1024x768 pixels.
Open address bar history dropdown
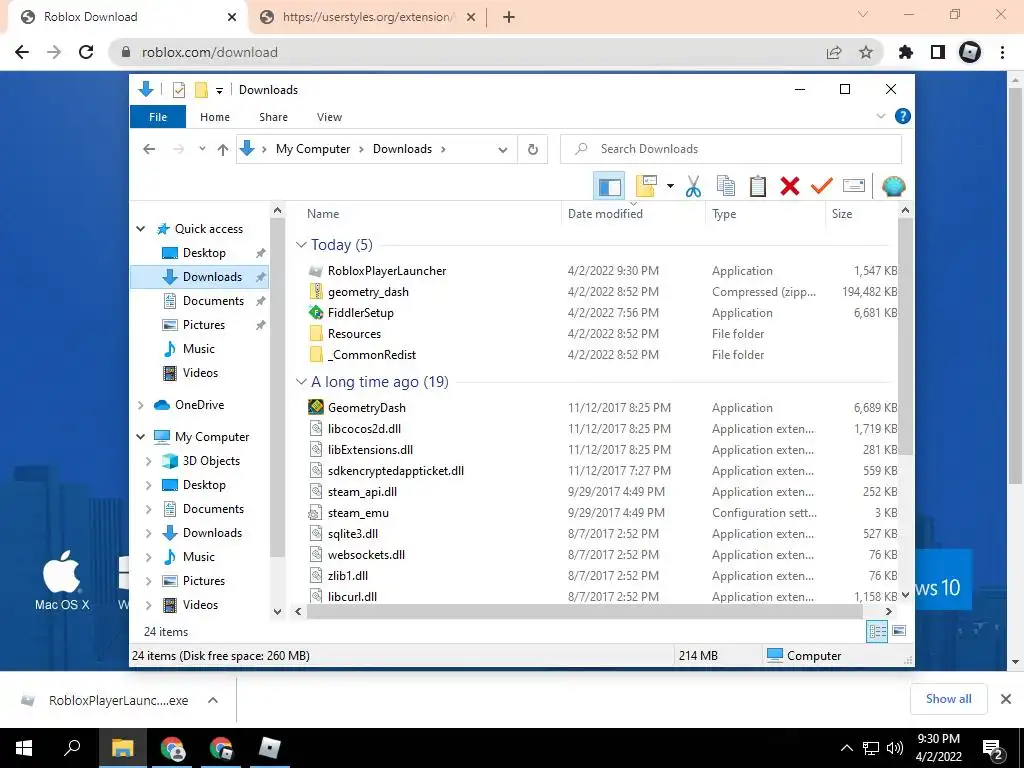(x=503, y=150)
